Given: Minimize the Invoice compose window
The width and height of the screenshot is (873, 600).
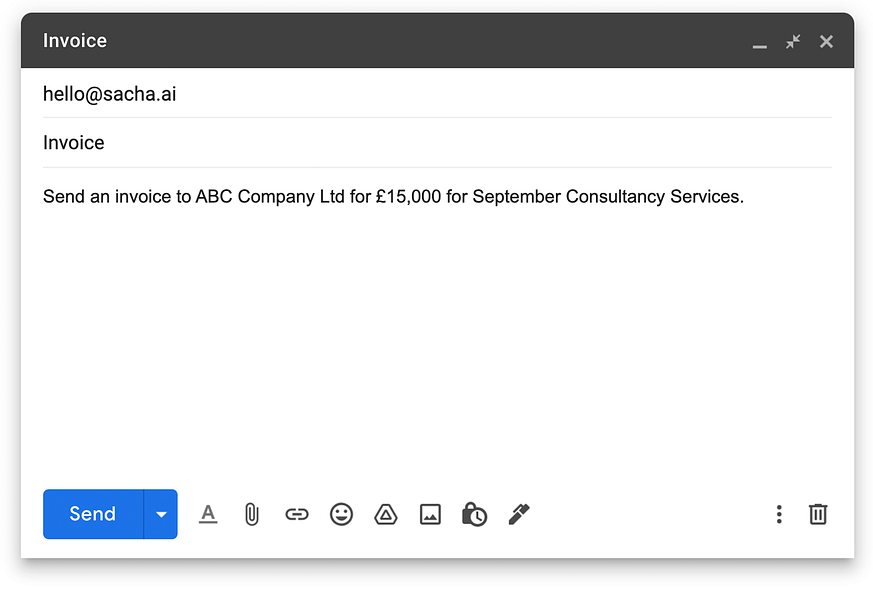Looking at the screenshot, I should pos(759,42).
